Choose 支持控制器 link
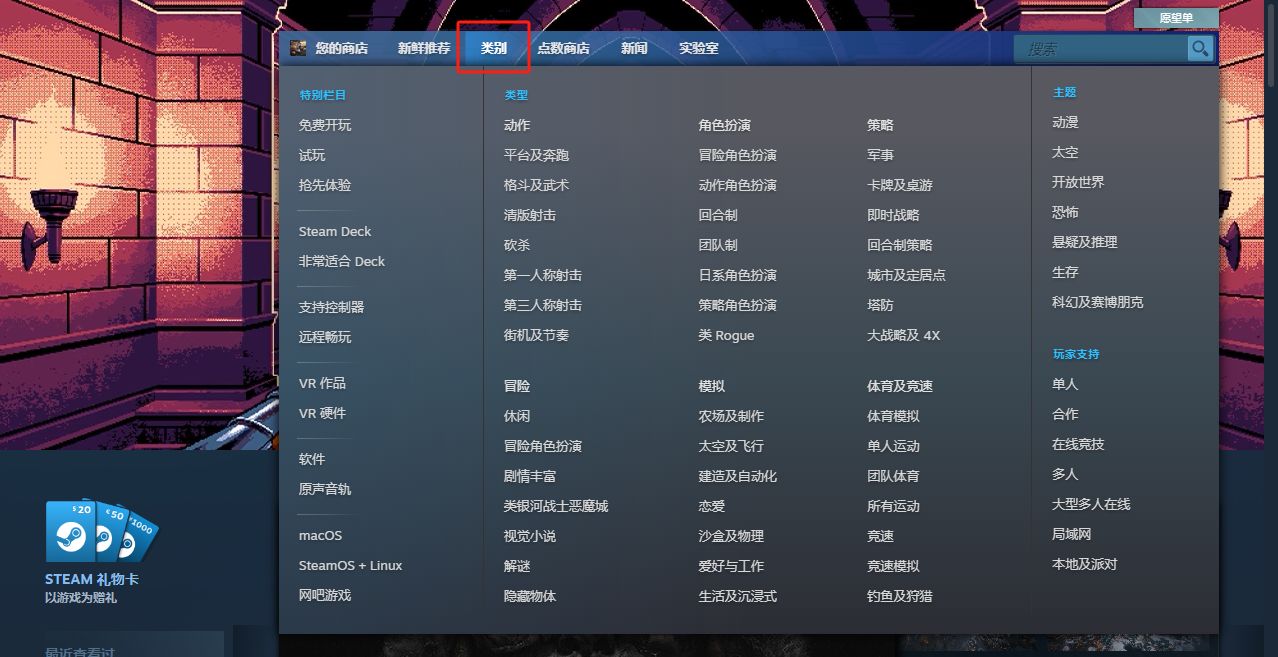1278x657 pixels. pos(331,307)
